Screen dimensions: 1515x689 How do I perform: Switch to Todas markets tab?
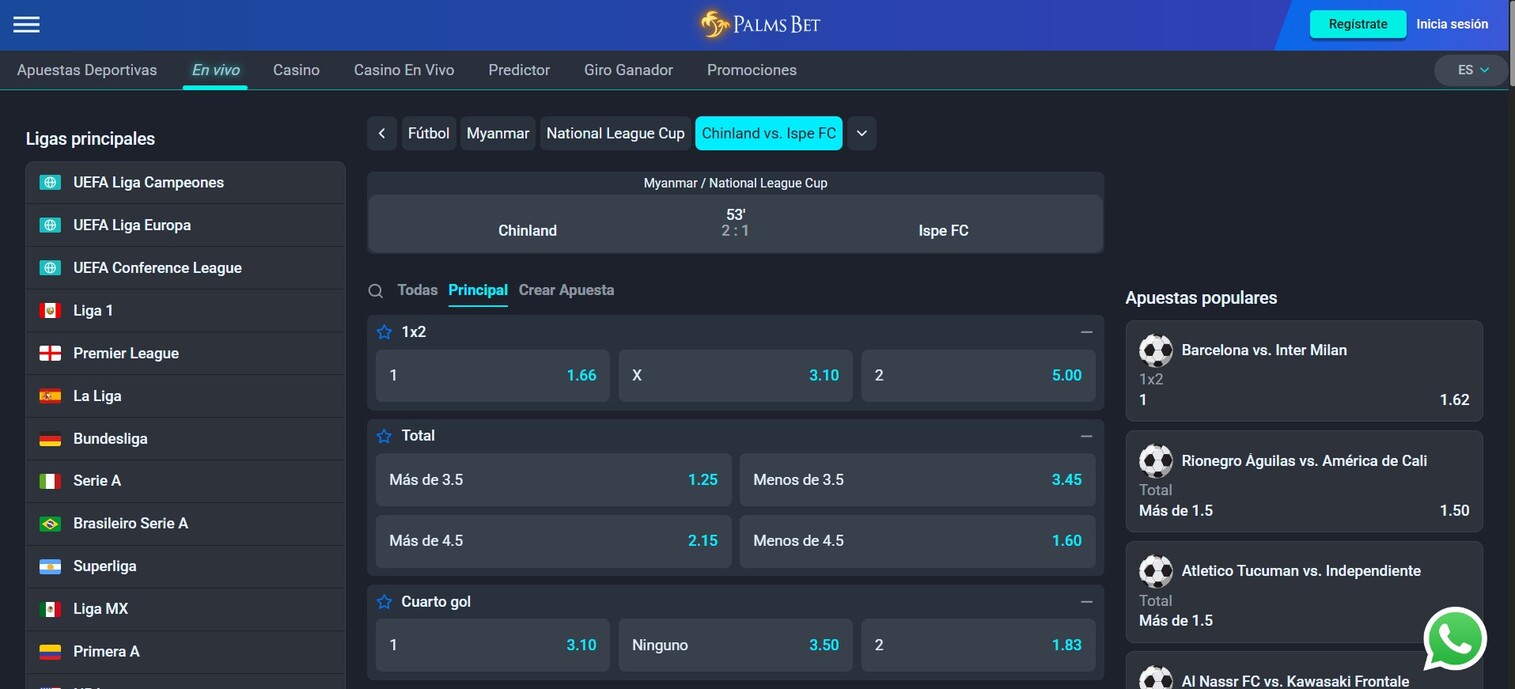(417, 290)
